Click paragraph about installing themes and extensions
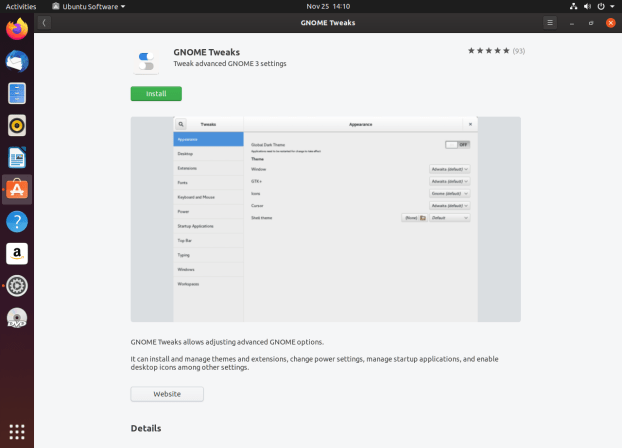The width and height of the screenshot is (622, 448). point(314,363)
